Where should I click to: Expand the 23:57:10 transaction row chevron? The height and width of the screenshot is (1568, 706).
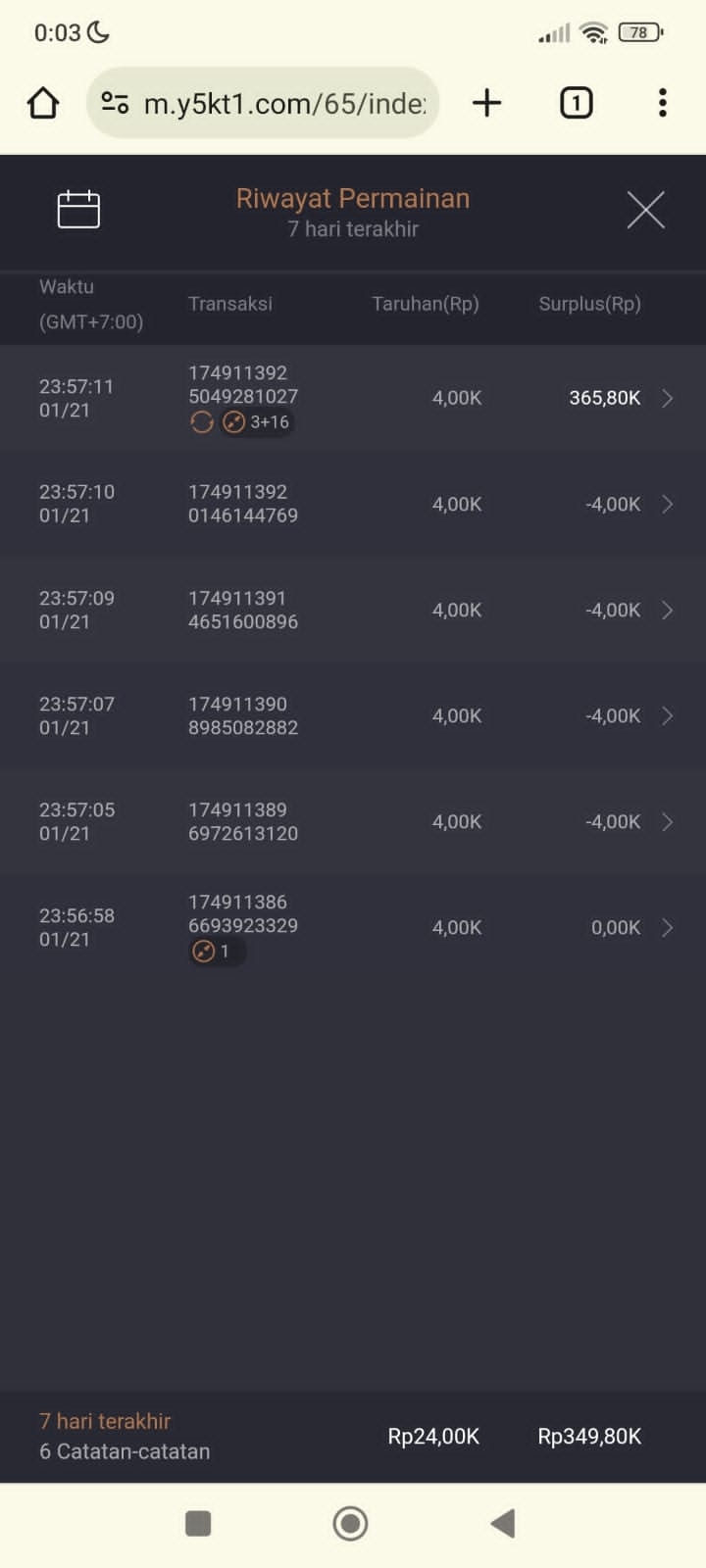tap(667, 504)
